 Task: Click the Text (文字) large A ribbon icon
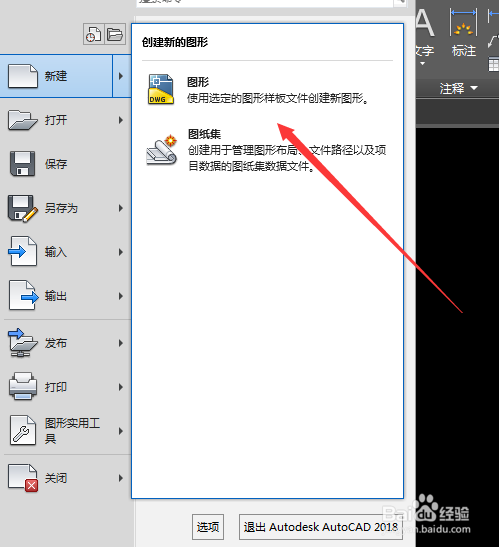coord(424,23)
